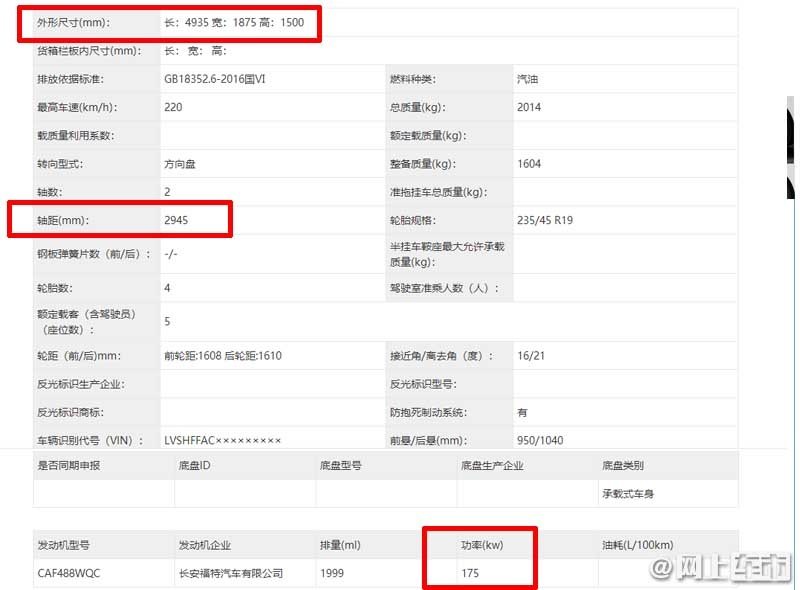
Task: Click the 整备质量(kg) label
Action: [423, 164]
